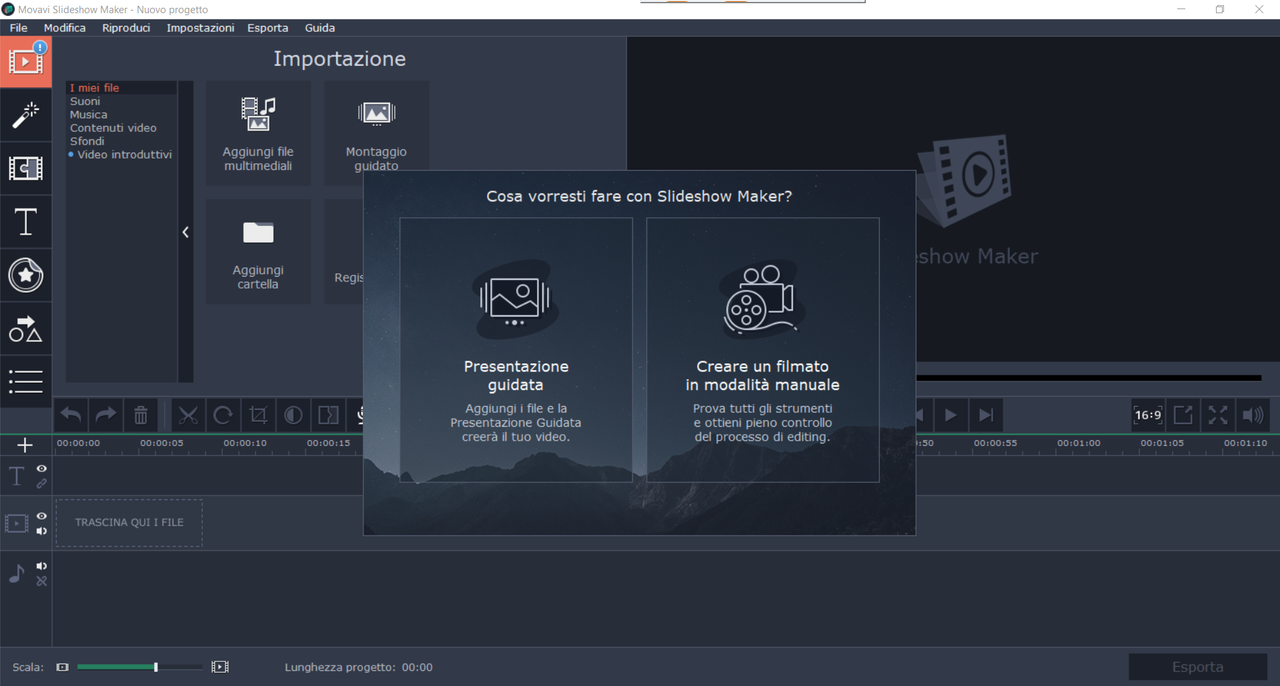The height and width of the screenshot is (686, 1280).
Task: Select I miei file category
Action: (x=121, y=88)
